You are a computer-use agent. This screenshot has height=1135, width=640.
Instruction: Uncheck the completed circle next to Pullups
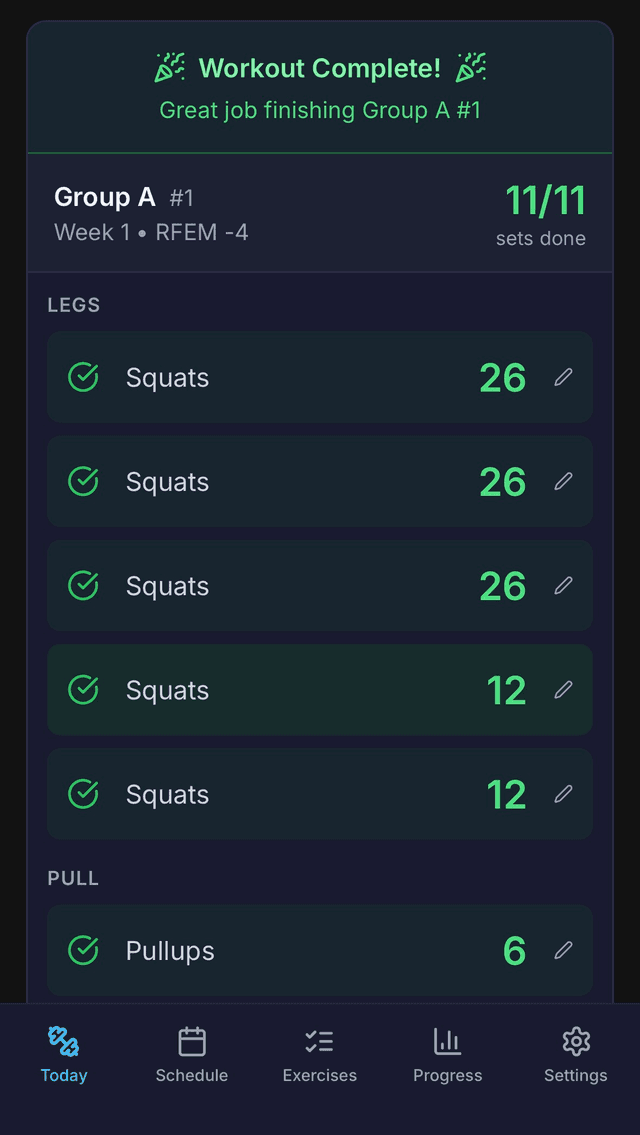83,950
